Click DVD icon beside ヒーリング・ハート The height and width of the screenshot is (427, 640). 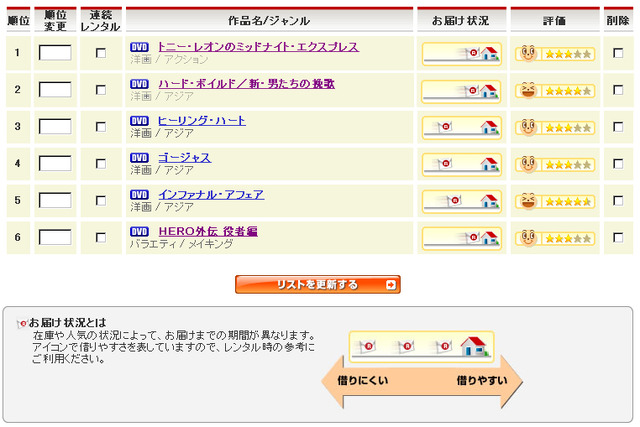139,121
